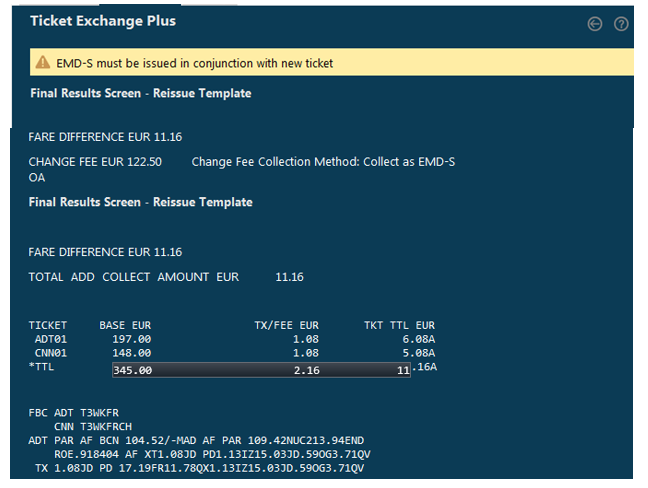Screen dimensions: 648x488
Task: Click the second Final Results Screen heading
Action: point(141,202)
